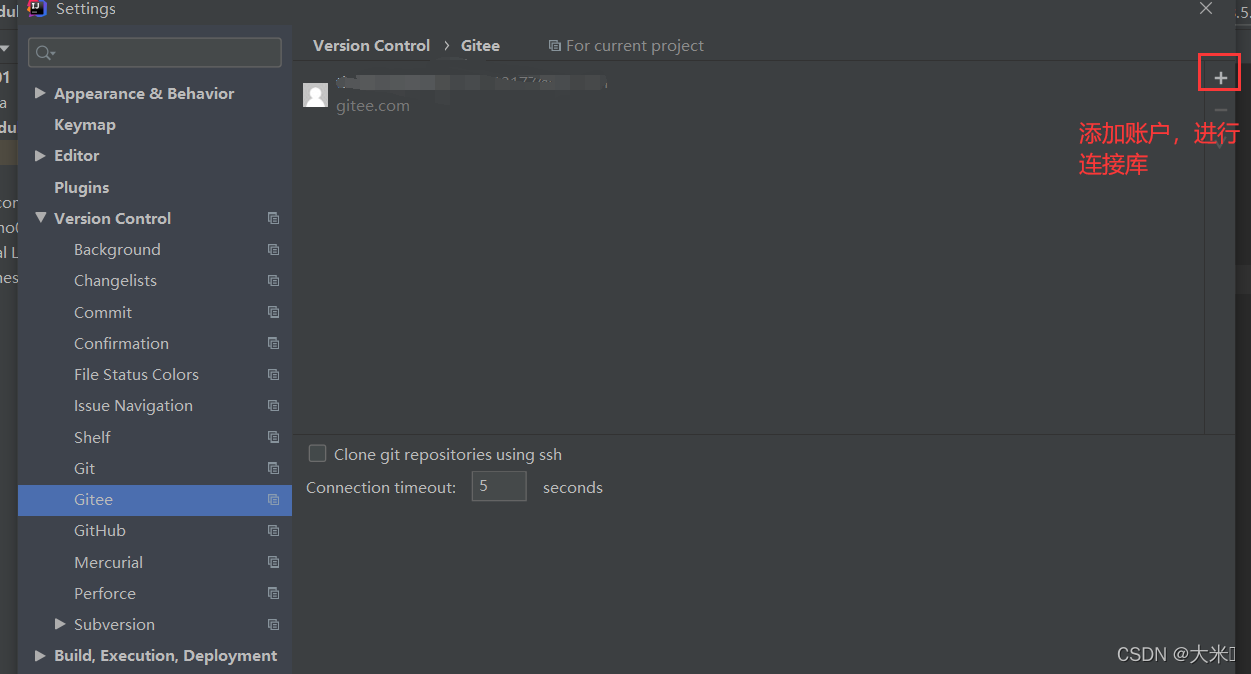Click the gitee.com account avatar

[x=315, y=95]
